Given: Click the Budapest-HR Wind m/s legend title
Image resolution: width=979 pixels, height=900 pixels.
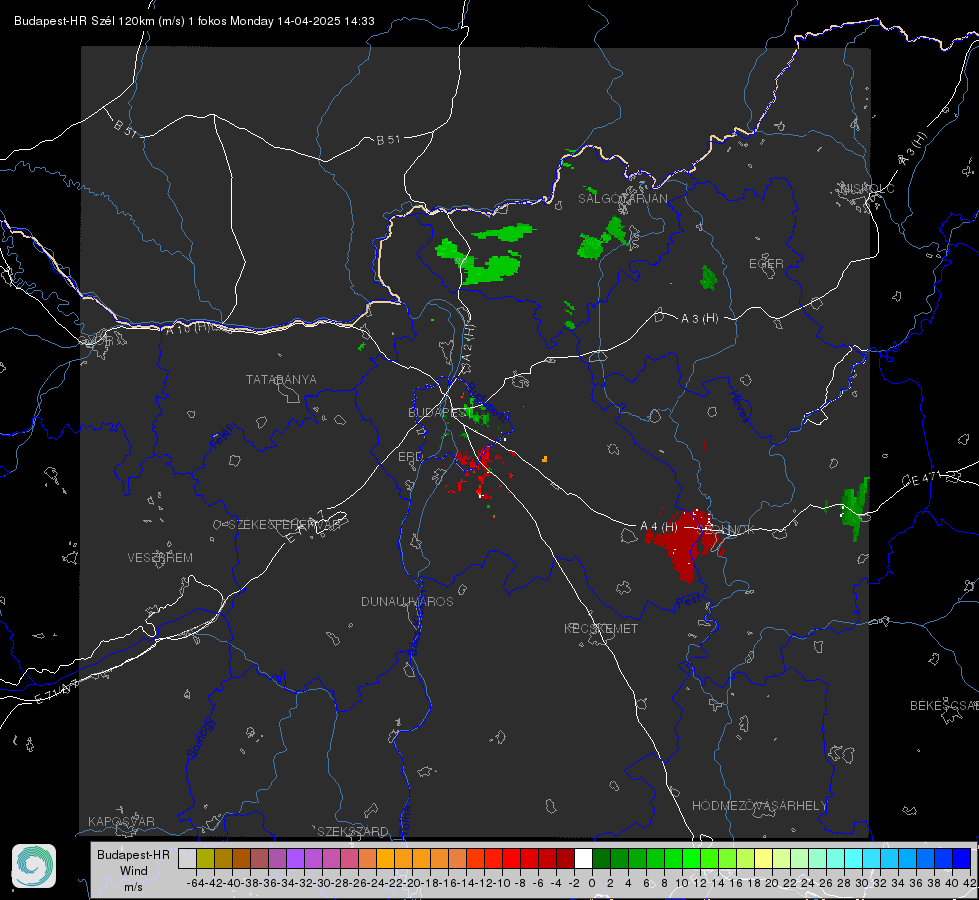Looking at the screenshot, I should tap(133, 870).
